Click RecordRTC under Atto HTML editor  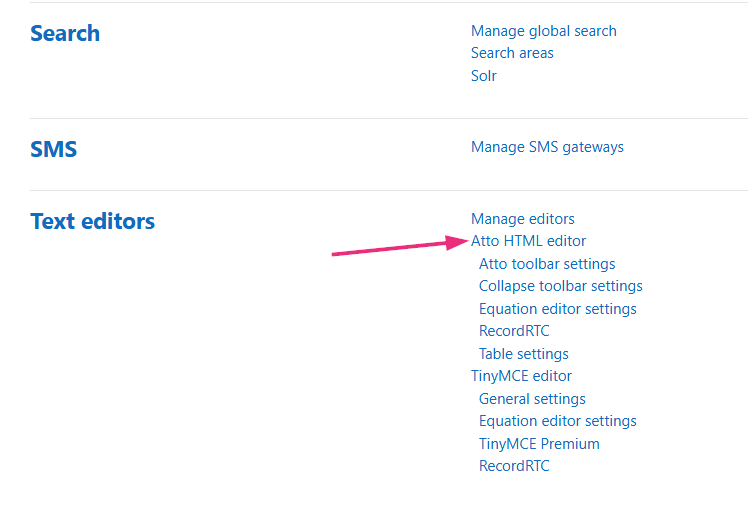(x=514, y=331)
